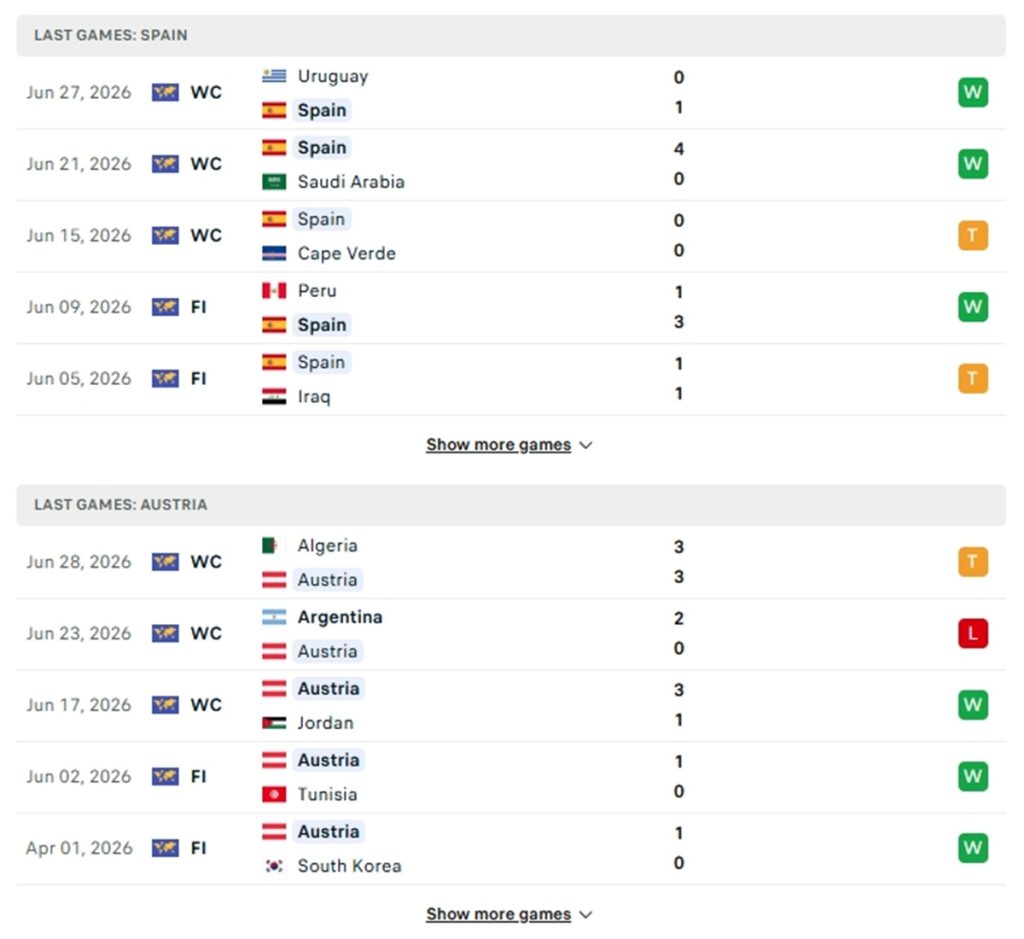Click the Jordan flag icon
Image resolution: width=1024 pixels, height=939 pixels.
274,723
